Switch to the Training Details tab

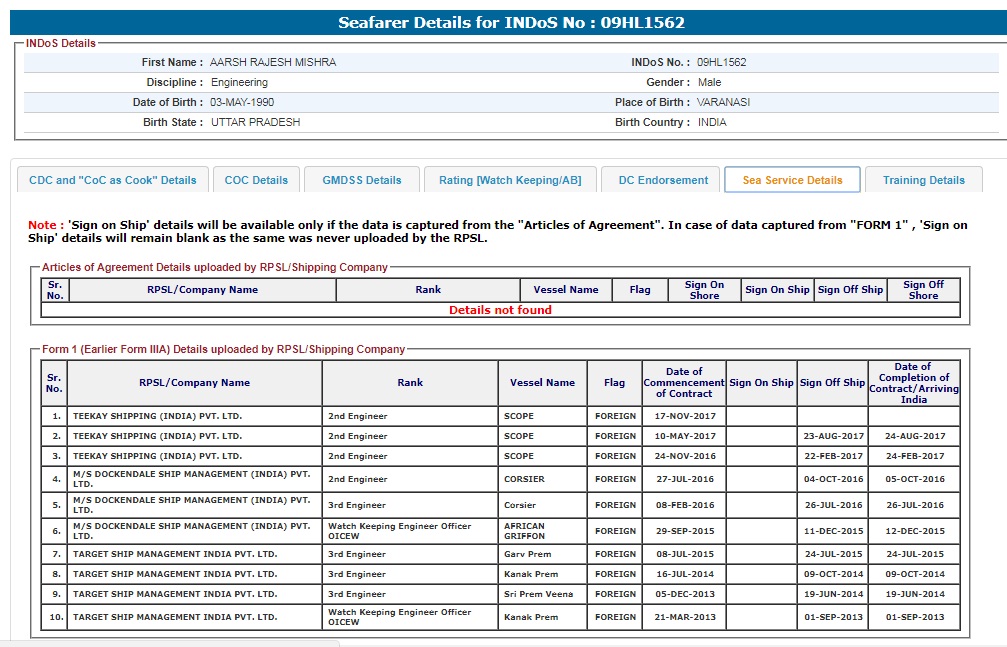click(923, 180)
